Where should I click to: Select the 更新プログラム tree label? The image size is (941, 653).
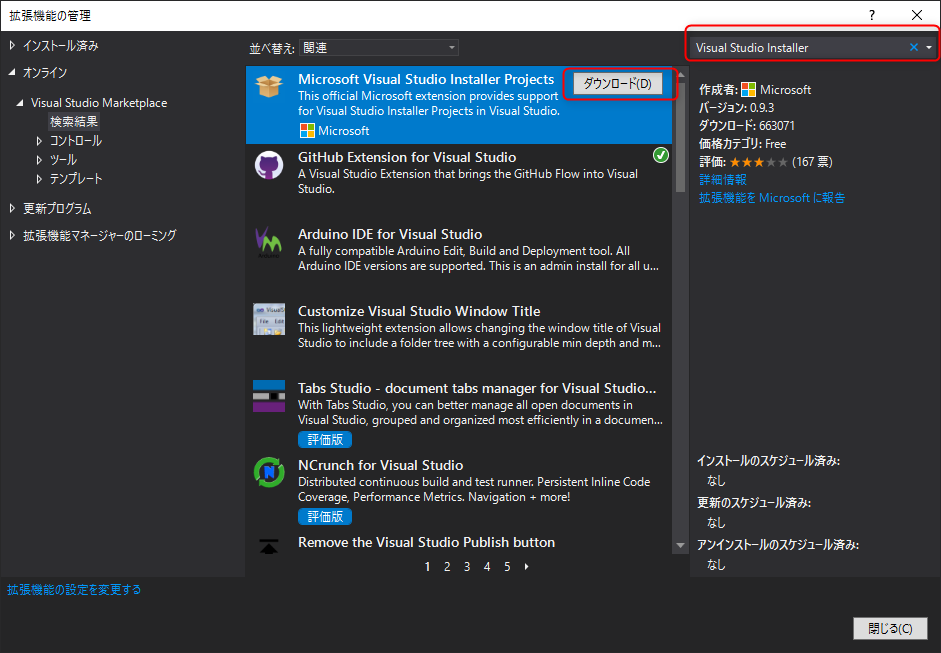57,209
